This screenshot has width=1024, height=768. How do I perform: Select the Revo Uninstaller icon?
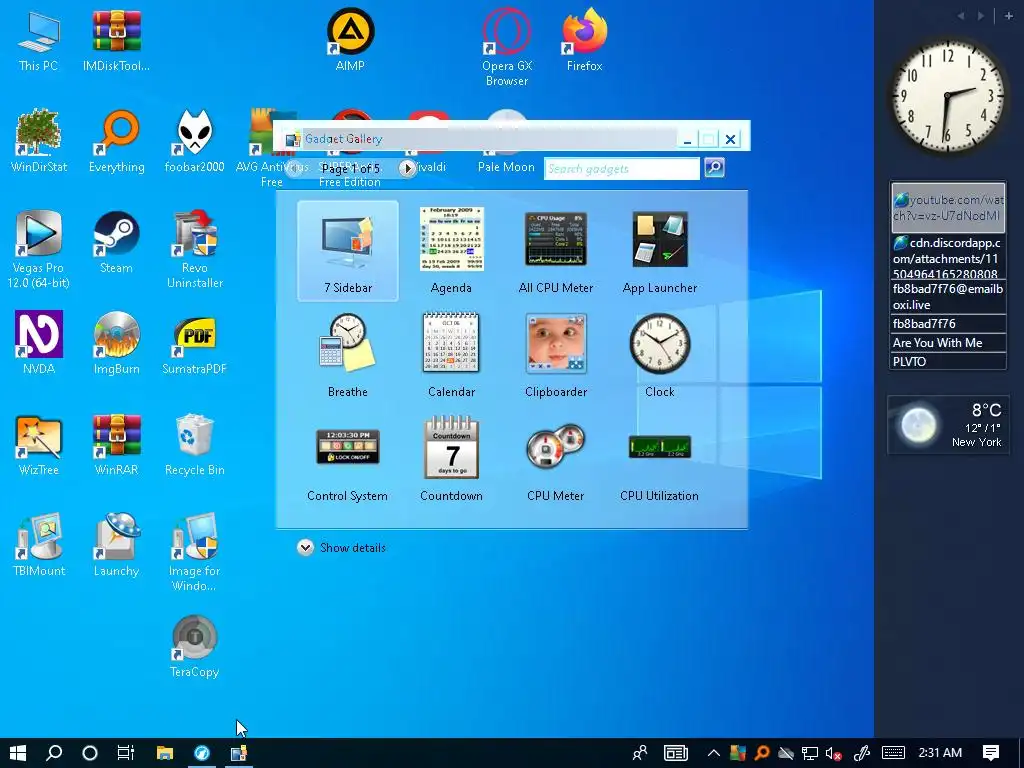[195, 249]
